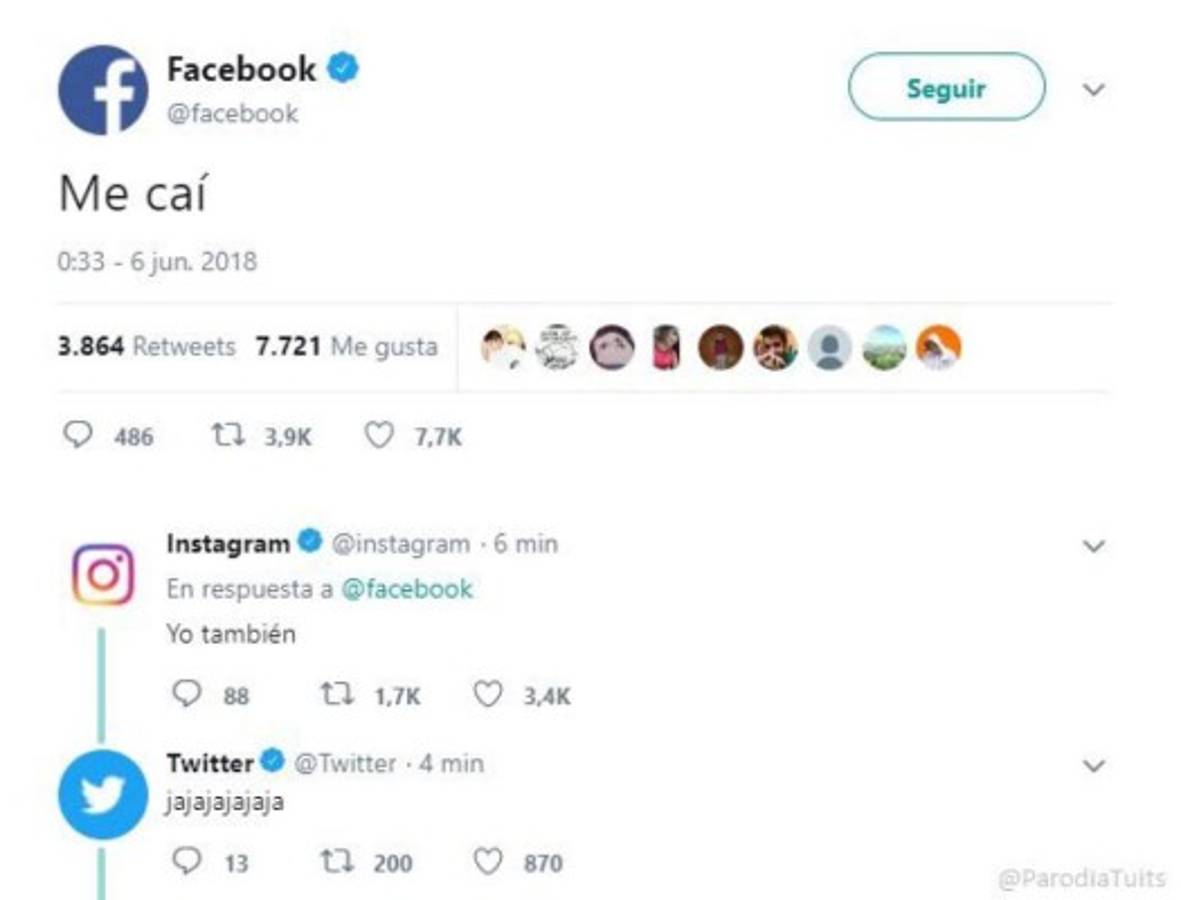The image size is (1181, 900).
Task: Expand options menu on Instagram's reply
Action: (1094, 546)
